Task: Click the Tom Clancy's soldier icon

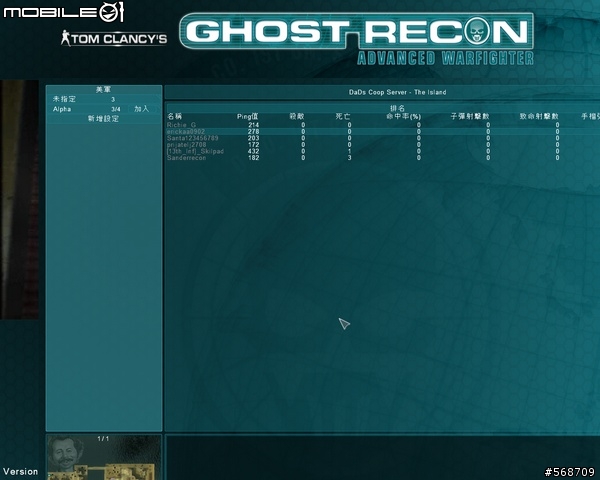Action: (x=65, y=38)
